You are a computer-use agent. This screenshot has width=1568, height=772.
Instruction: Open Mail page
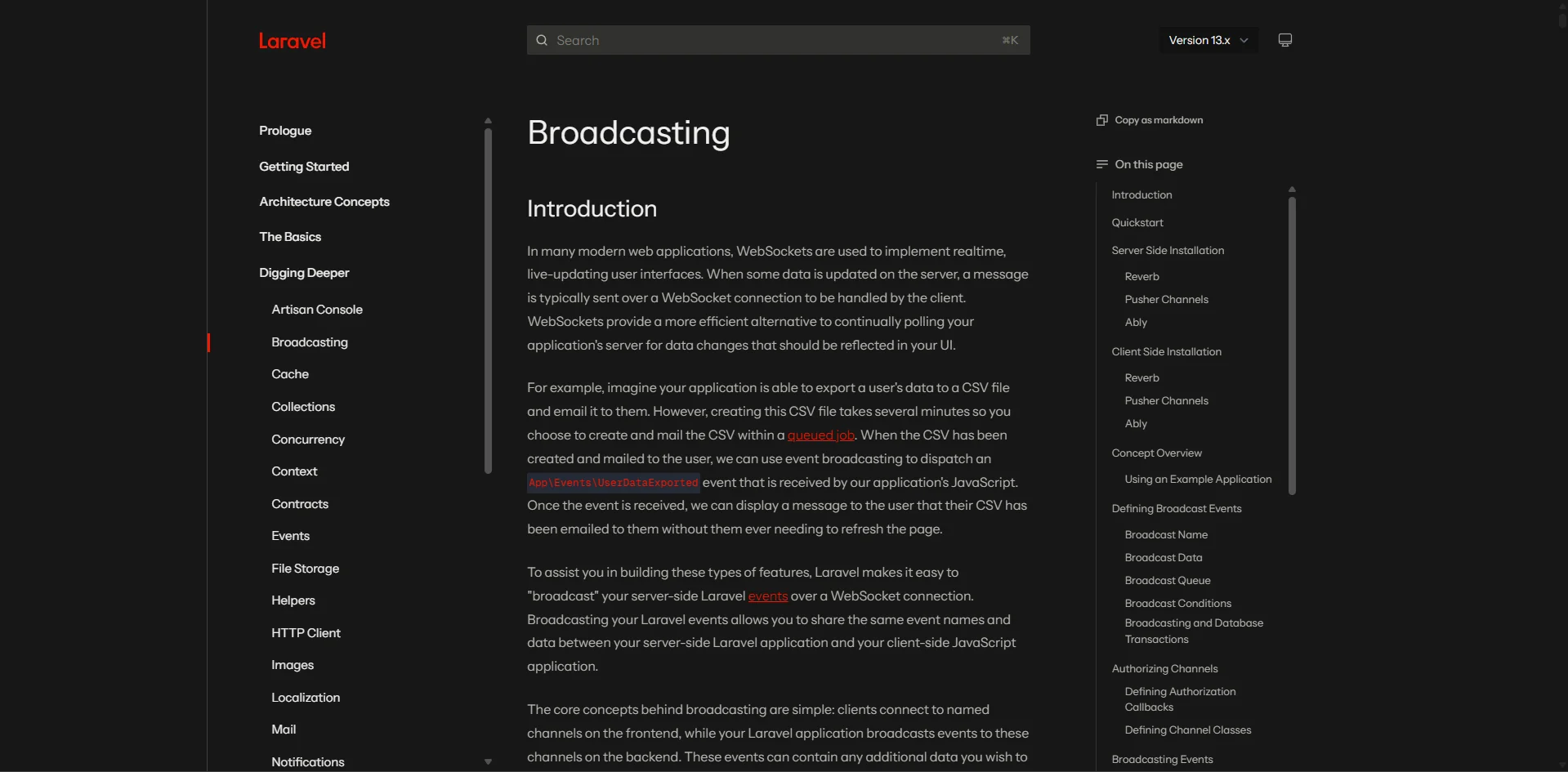284,730
